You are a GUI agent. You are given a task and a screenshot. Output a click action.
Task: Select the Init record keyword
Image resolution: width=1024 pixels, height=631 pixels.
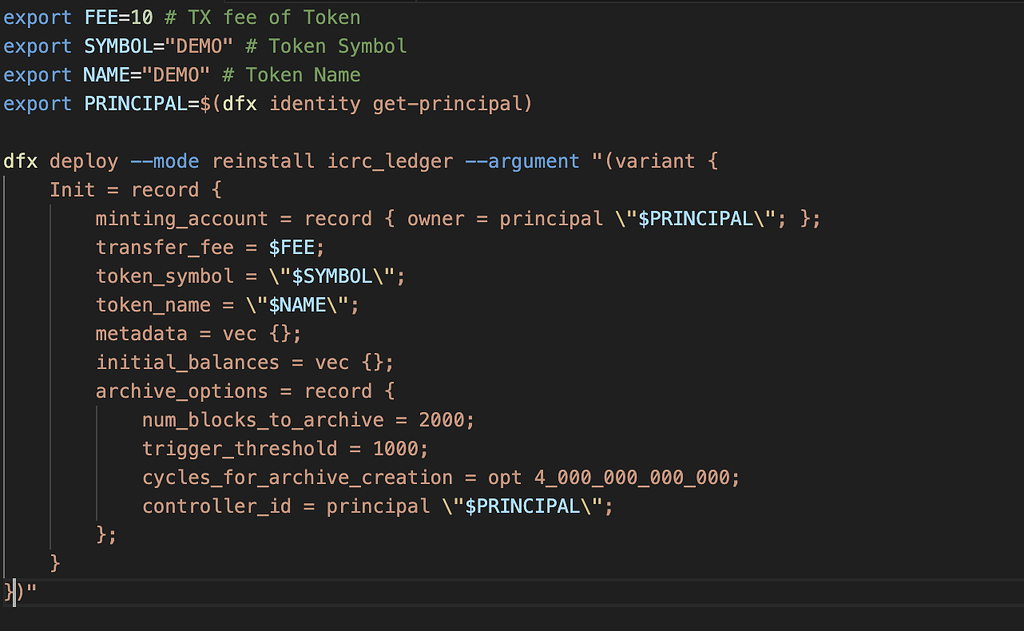(x=65, y=189)
